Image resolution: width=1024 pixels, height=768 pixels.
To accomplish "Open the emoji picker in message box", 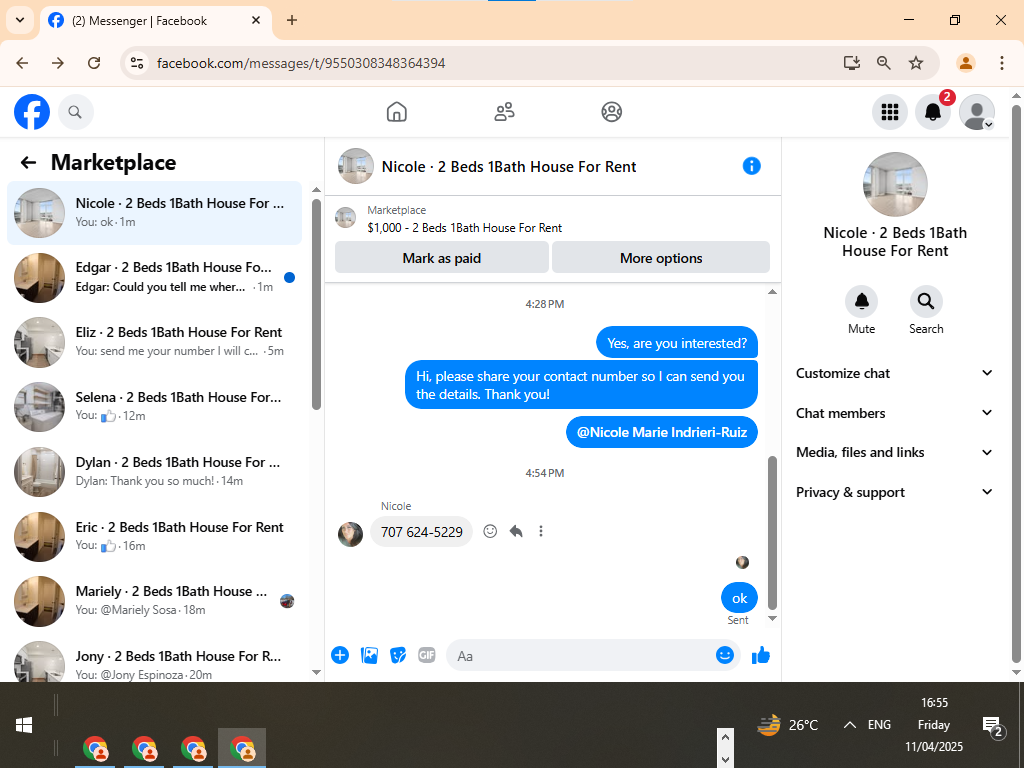I will pyautogui.click(x=724, y=655).
